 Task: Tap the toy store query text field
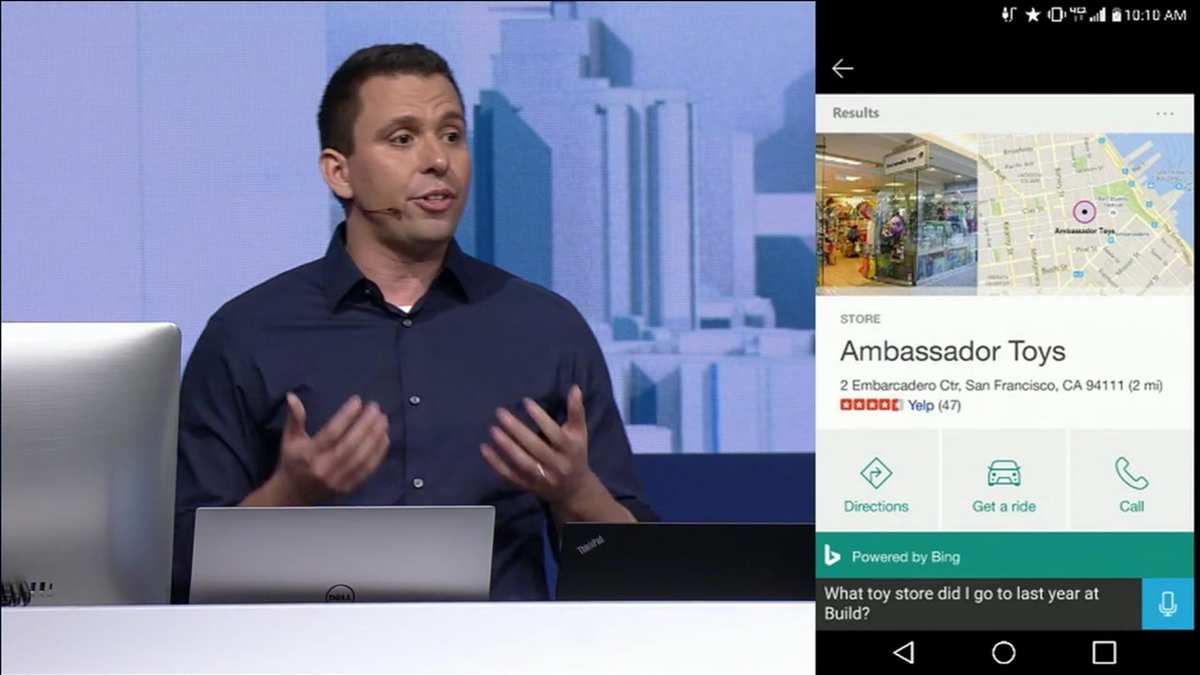click(x=977, y=603)
